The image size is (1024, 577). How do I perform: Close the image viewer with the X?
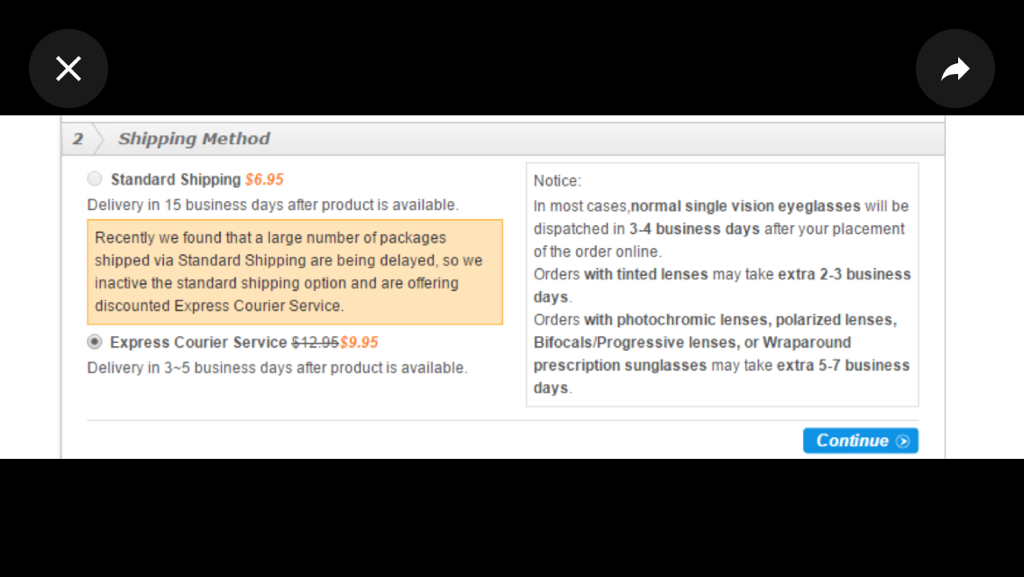[68, 68]
